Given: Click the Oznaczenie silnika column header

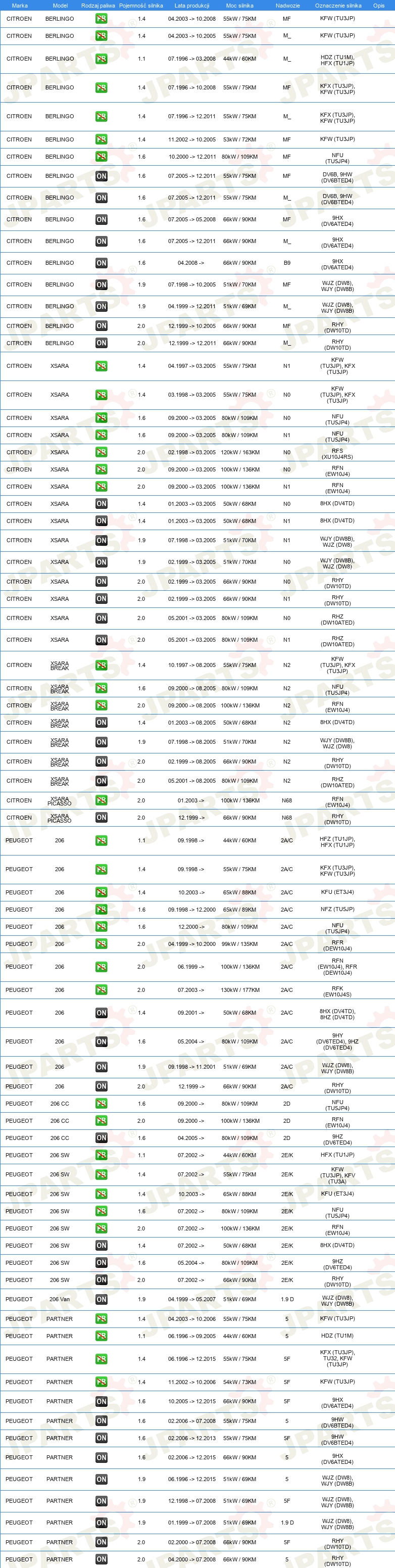Looking at the screenshot, I should click(x=338, y=6).
